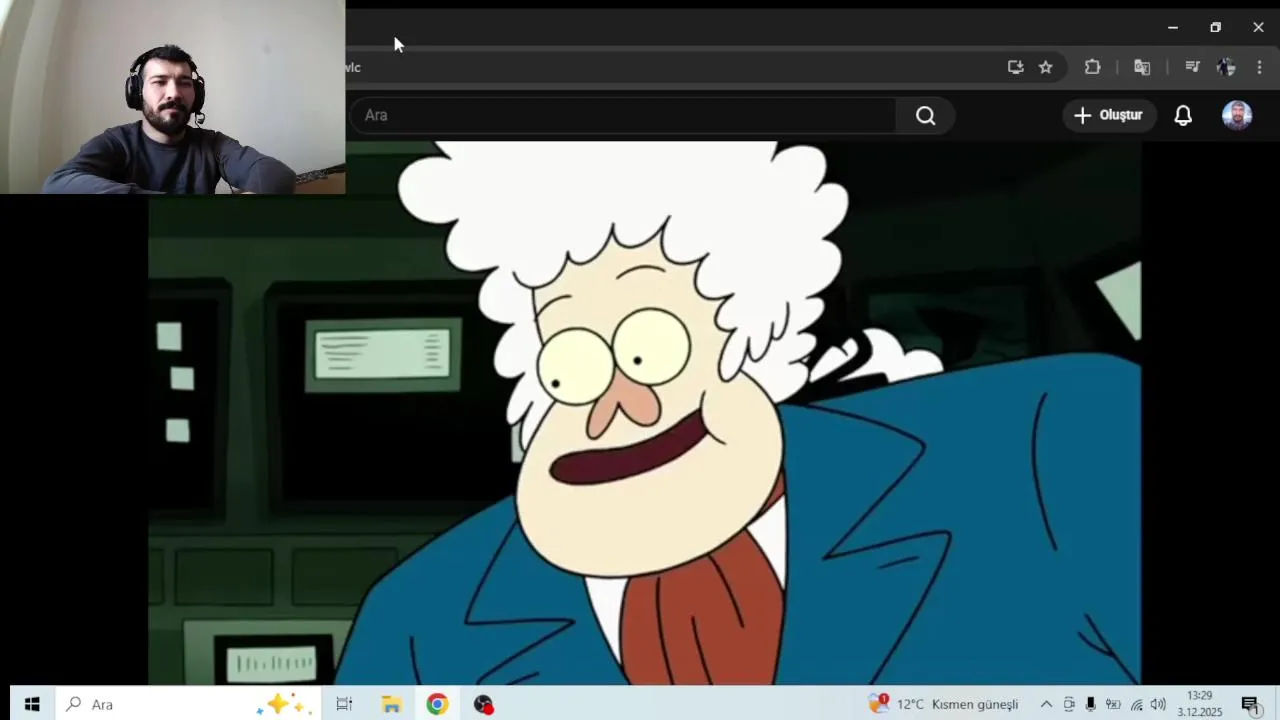Screen dimensions: 1280x720
Task: Switch to Chrome in the taskbar
Action: (437, 704)
